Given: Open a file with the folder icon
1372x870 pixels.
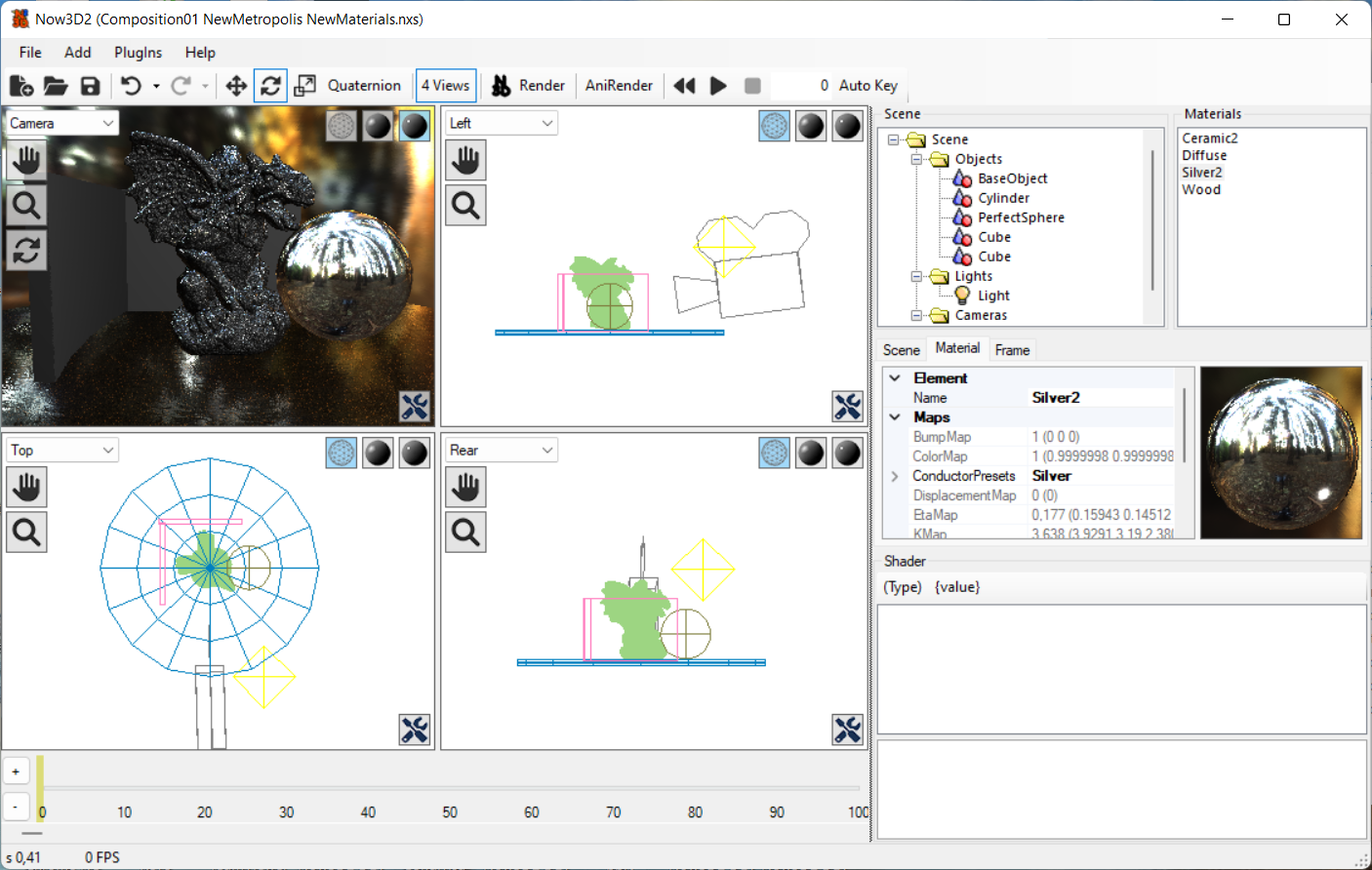Looking at the screenshot, I should pos(56,86).
